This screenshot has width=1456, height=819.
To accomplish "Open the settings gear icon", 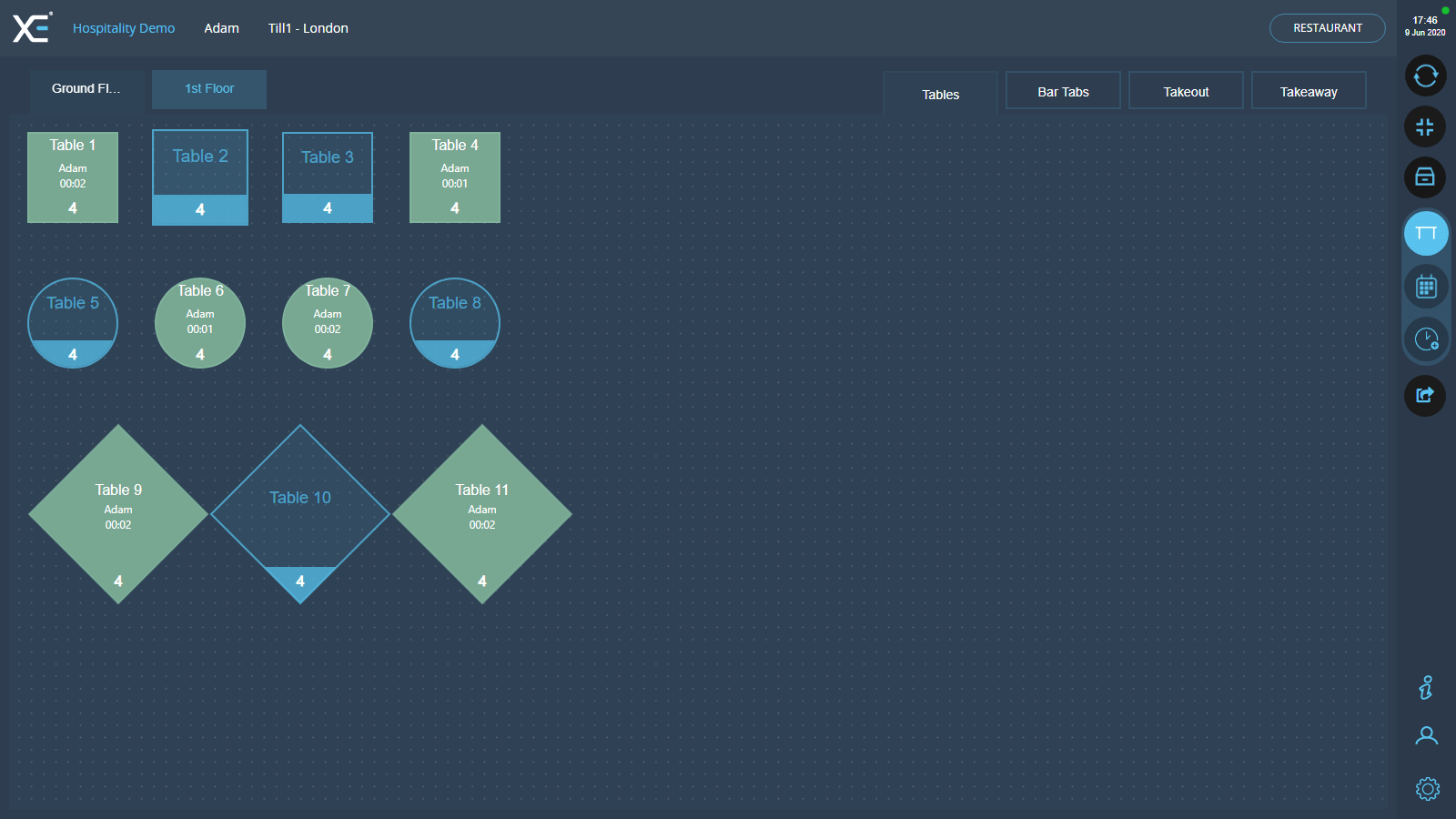I will pos(1427,788).
